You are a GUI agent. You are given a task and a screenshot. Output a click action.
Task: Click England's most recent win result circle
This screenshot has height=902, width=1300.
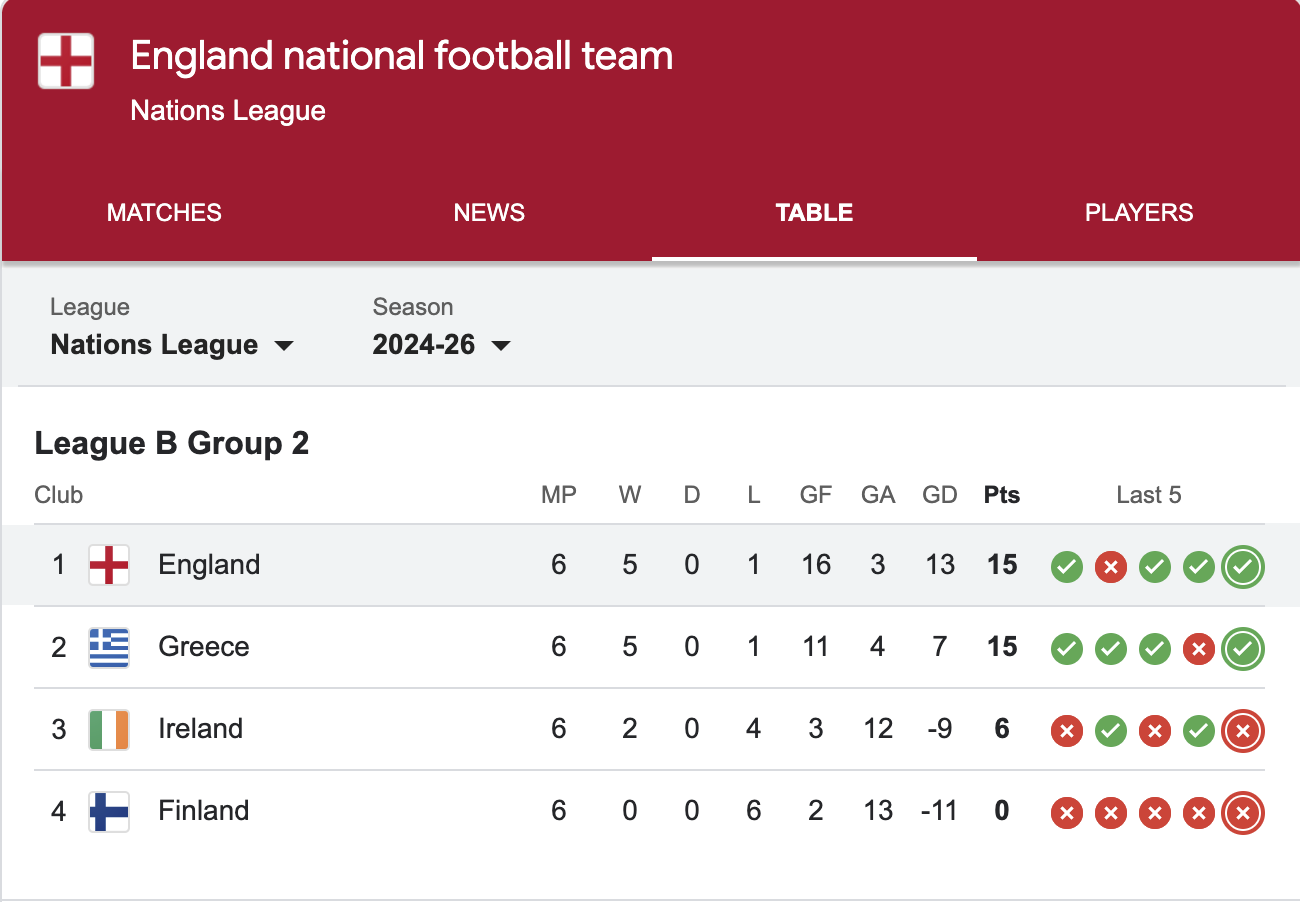click(1243, 567)
